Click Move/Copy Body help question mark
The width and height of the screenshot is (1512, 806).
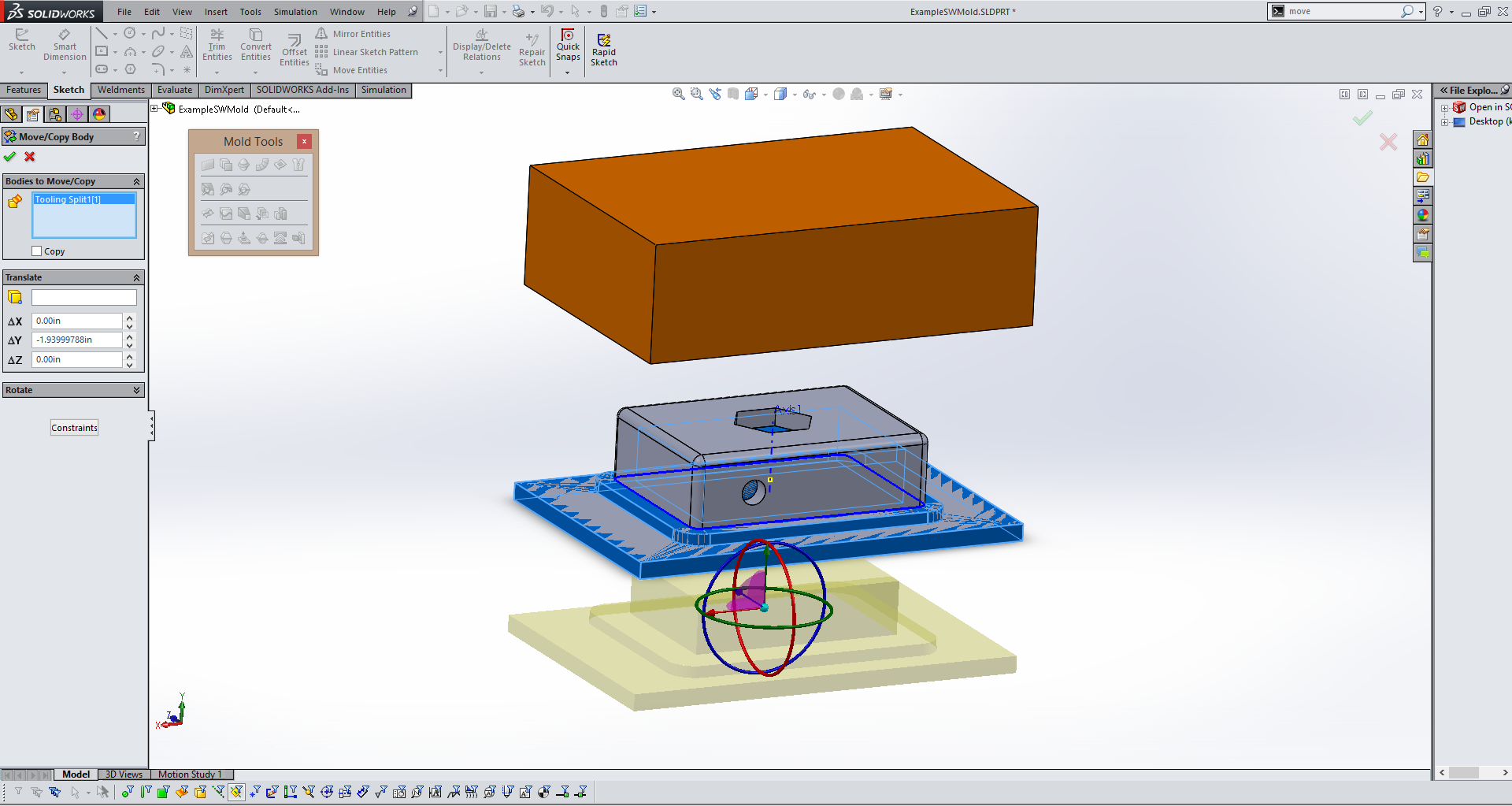137,136
